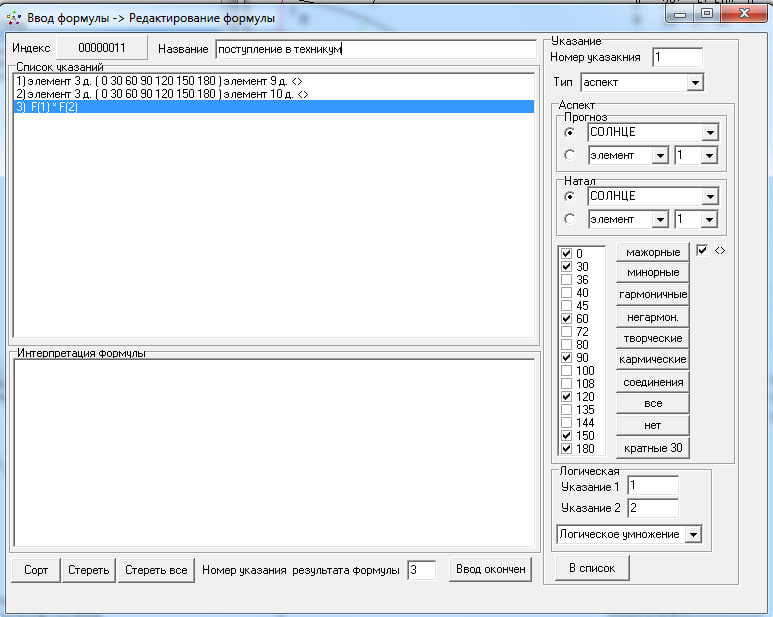Click the application icon in title bar

(x=14, y=17)
